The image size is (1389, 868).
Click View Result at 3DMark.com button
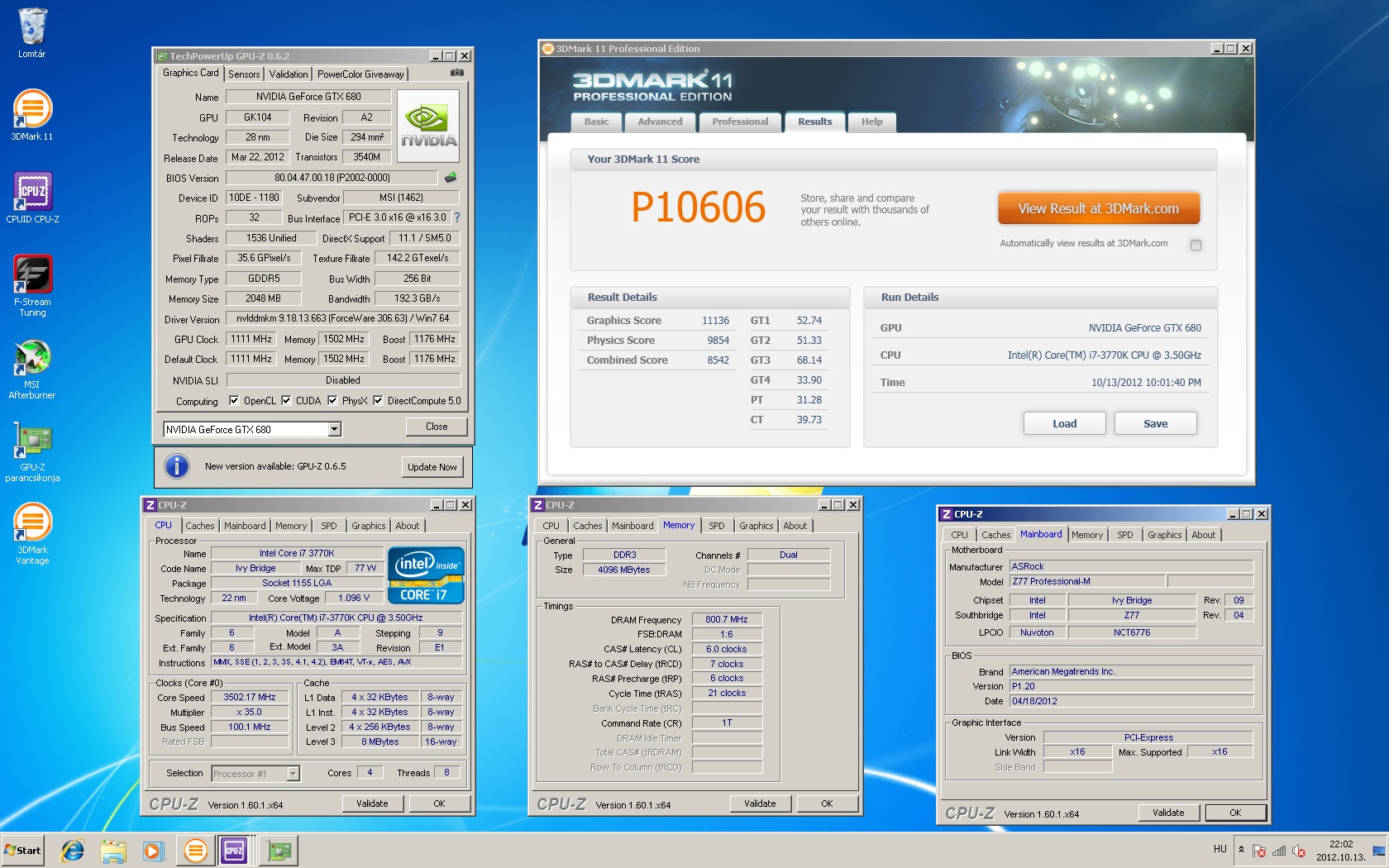pyautogui.click(x=1098, y=209)
